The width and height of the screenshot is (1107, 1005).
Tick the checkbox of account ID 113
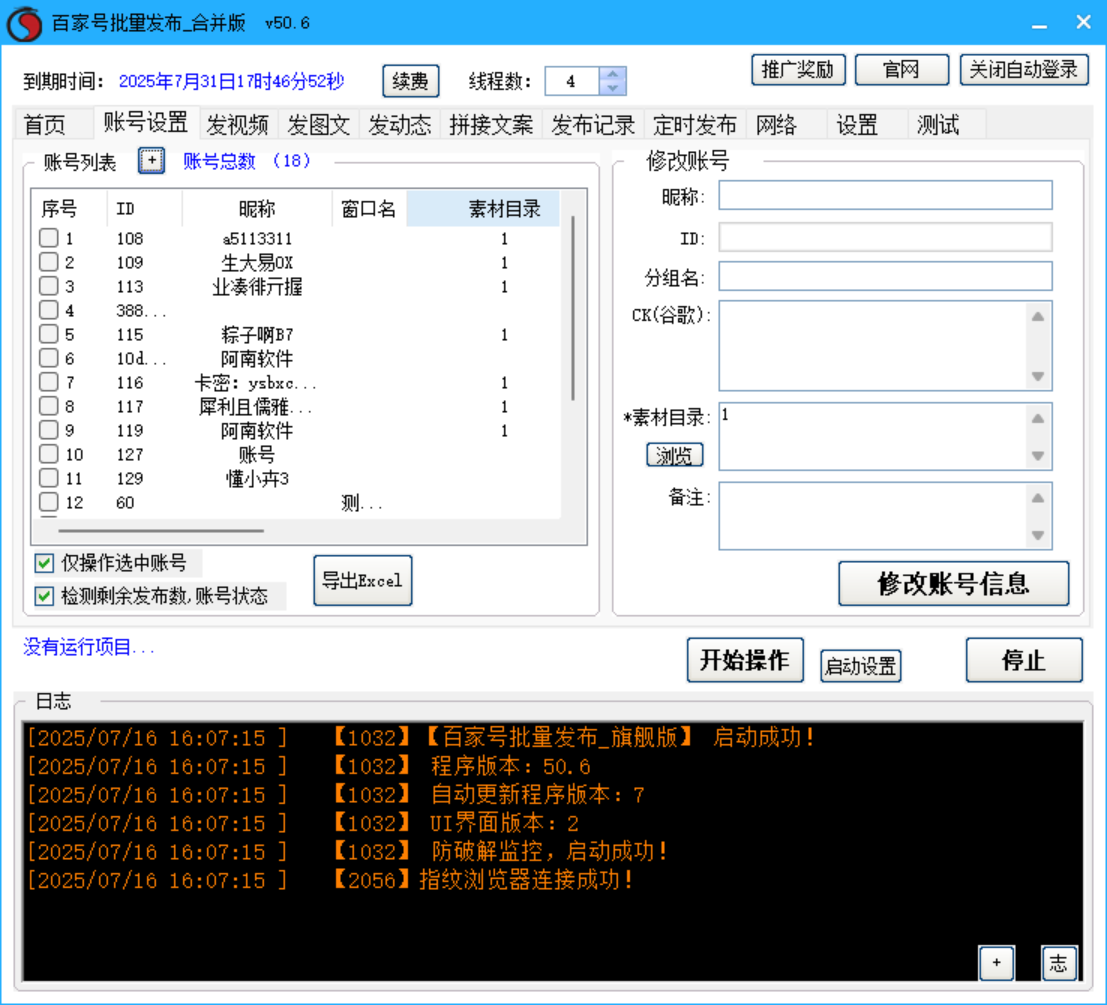point(49,286)
